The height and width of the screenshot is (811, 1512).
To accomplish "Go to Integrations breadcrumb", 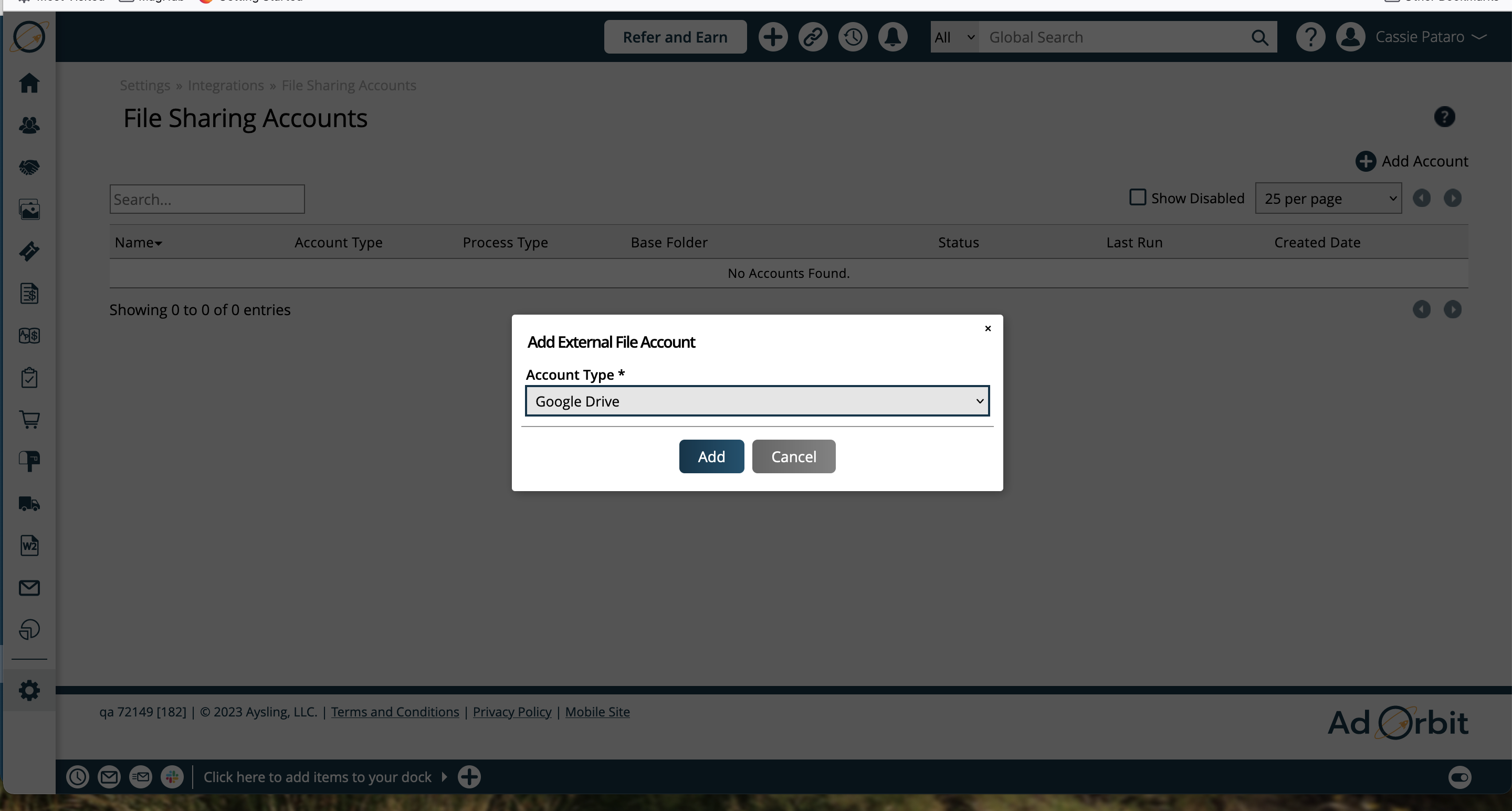I will 225,85.
